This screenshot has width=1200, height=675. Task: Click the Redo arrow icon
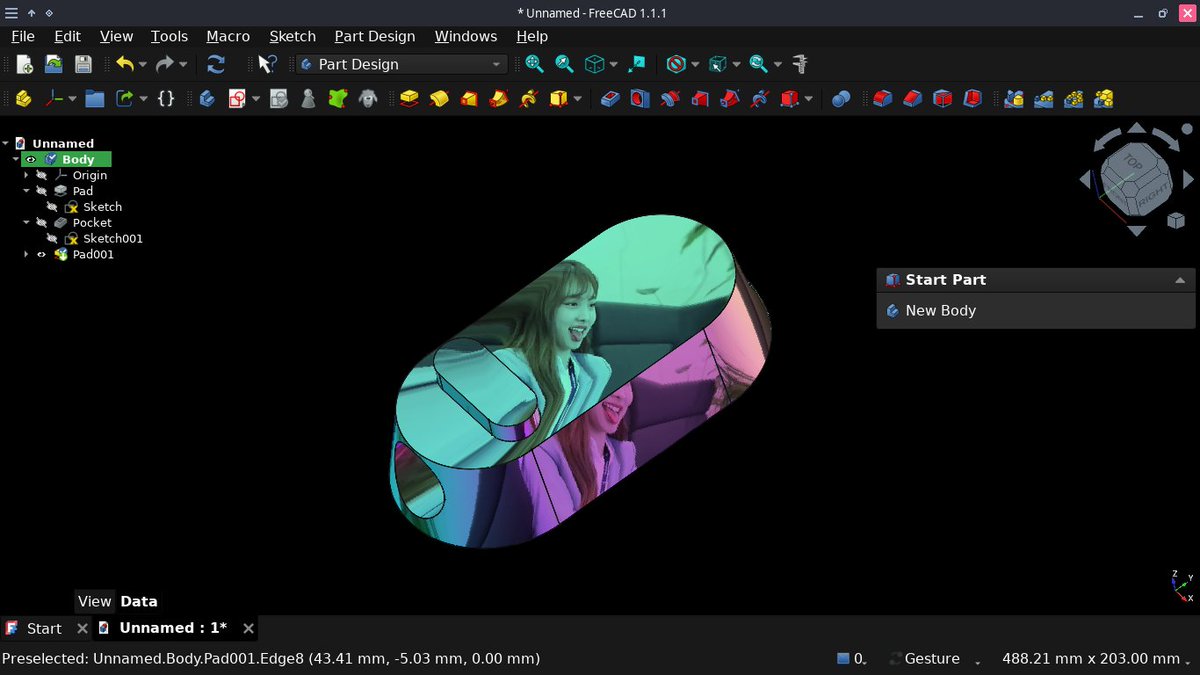(x=165, y=64)
